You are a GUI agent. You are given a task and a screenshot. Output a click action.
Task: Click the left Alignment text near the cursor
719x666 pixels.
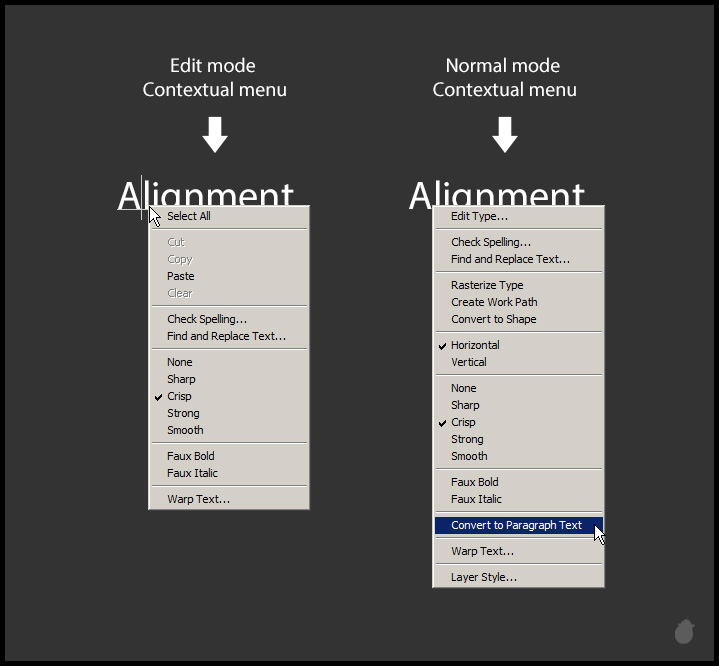point(205,195)
